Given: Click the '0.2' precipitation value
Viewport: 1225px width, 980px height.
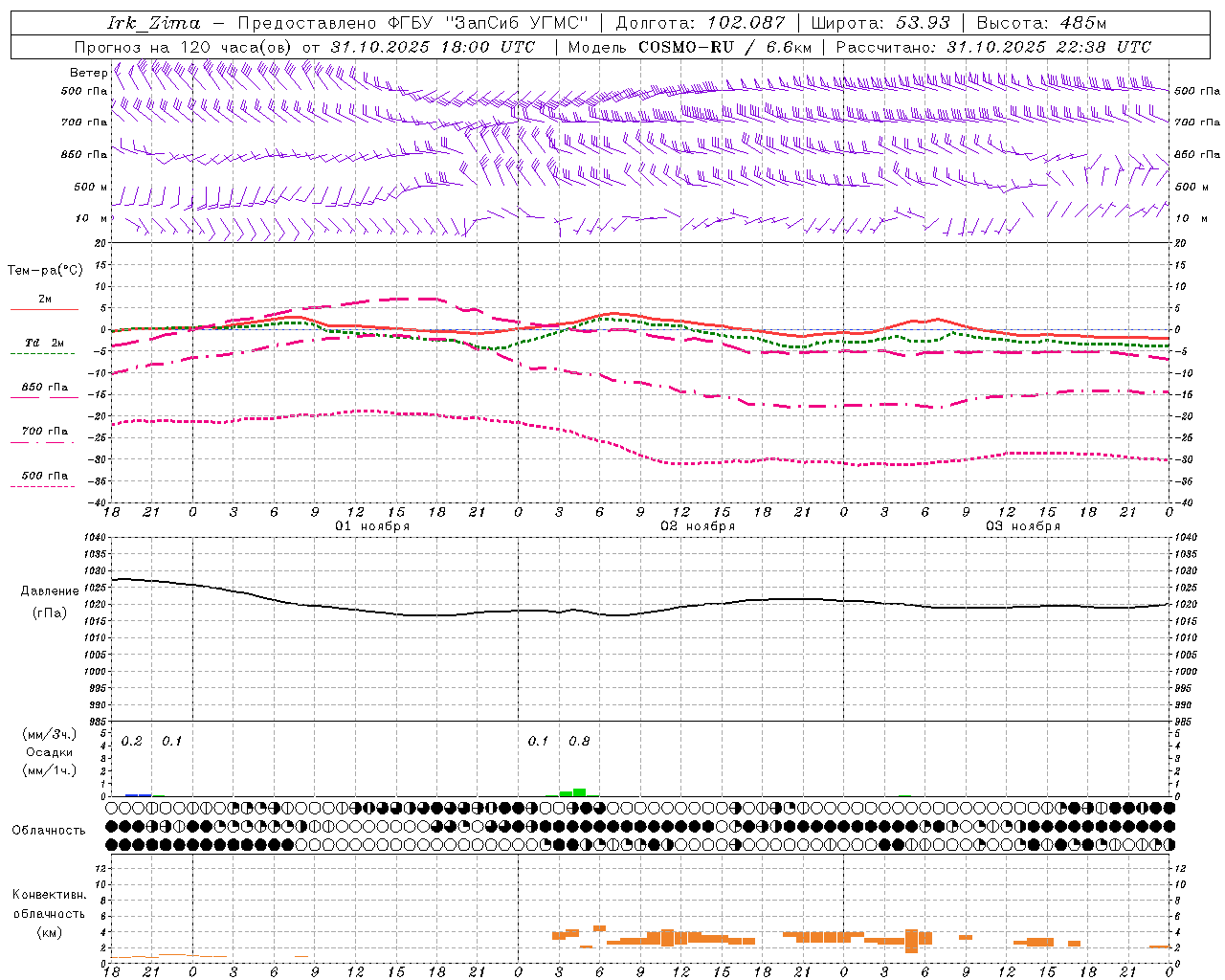Looking at the screenshot, I should [x=132, y=742].
